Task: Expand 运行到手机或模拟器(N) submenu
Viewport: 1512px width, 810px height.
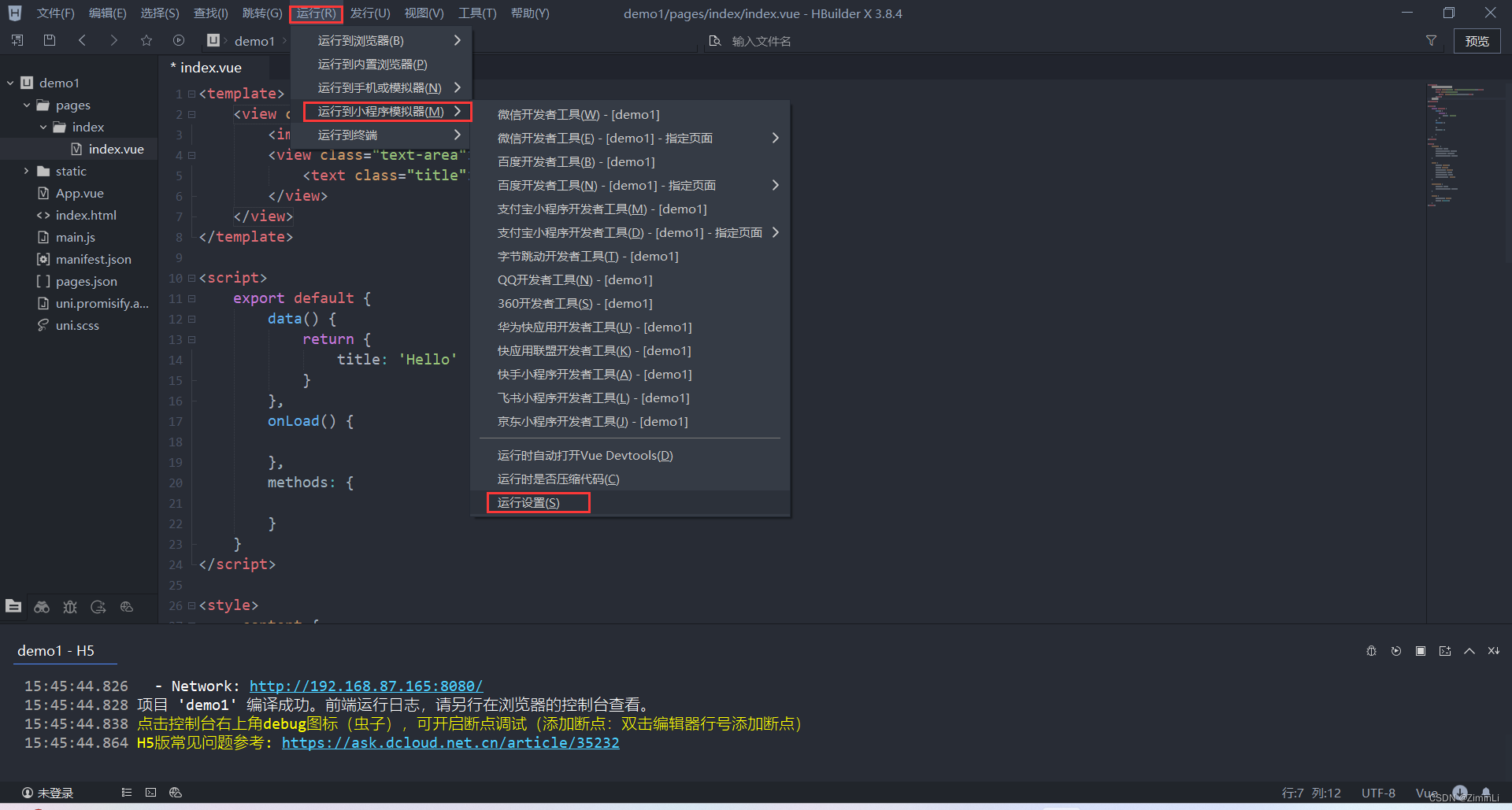Action: [x=381, y=87]
